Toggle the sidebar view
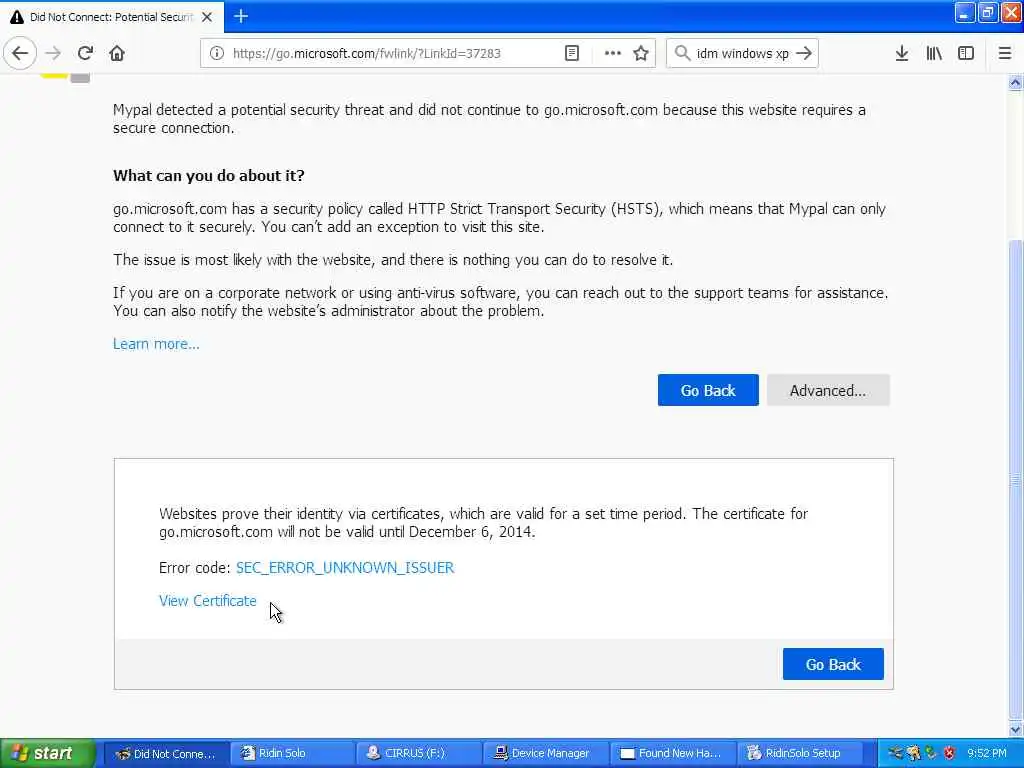This screenshot has width=1024, height=768. pyautogui.click(x=966, y=53)
